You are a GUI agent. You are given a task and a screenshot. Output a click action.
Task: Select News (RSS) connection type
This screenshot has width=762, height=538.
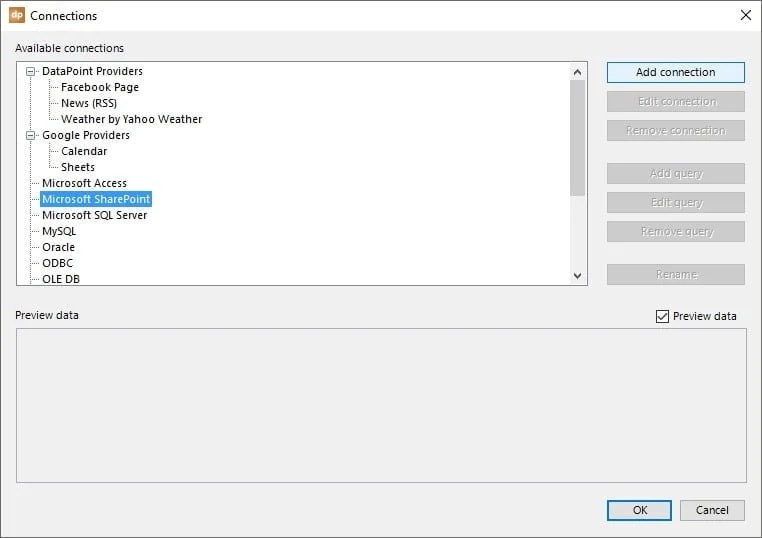click(89, 104)
